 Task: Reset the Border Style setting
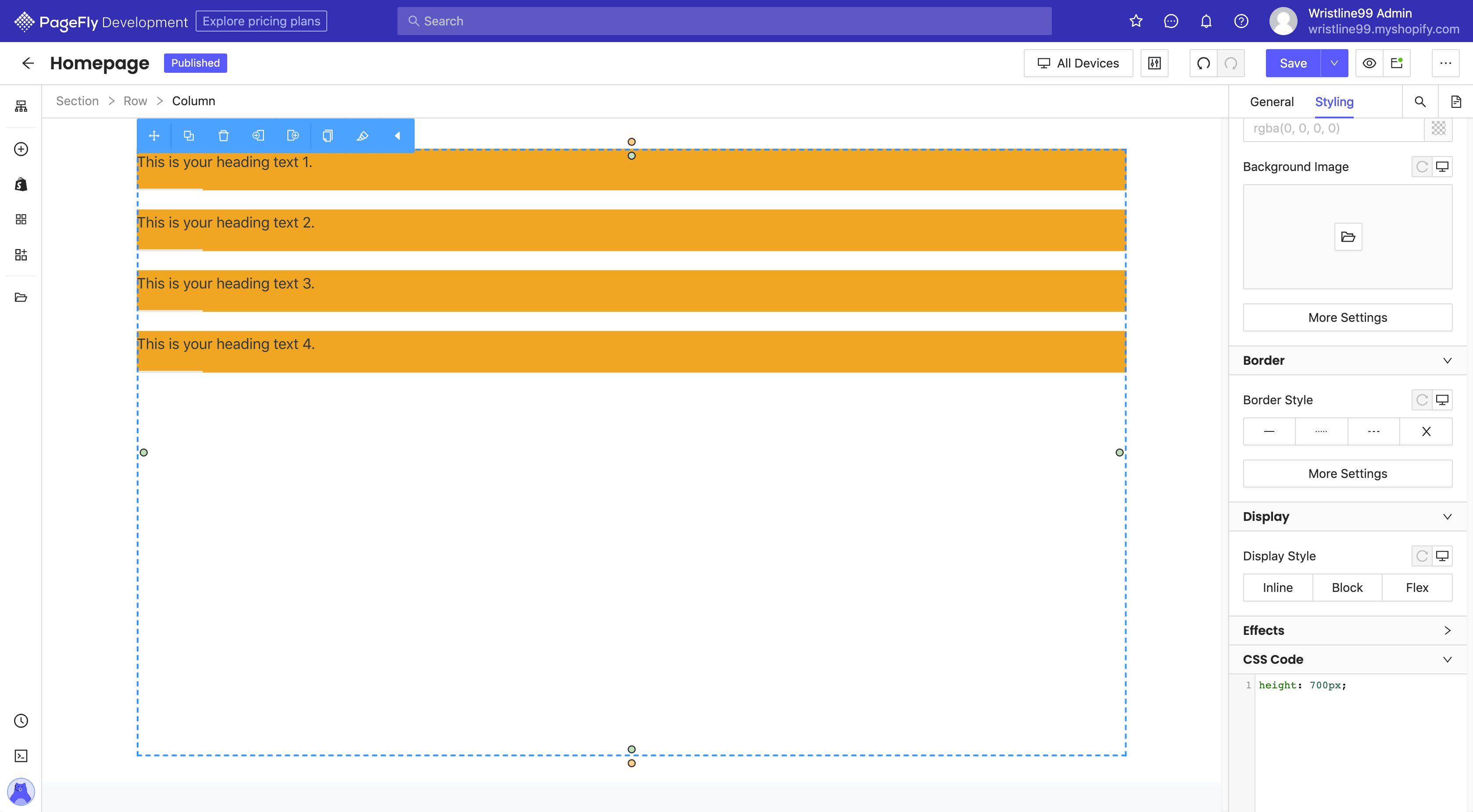click(1422, 400)
